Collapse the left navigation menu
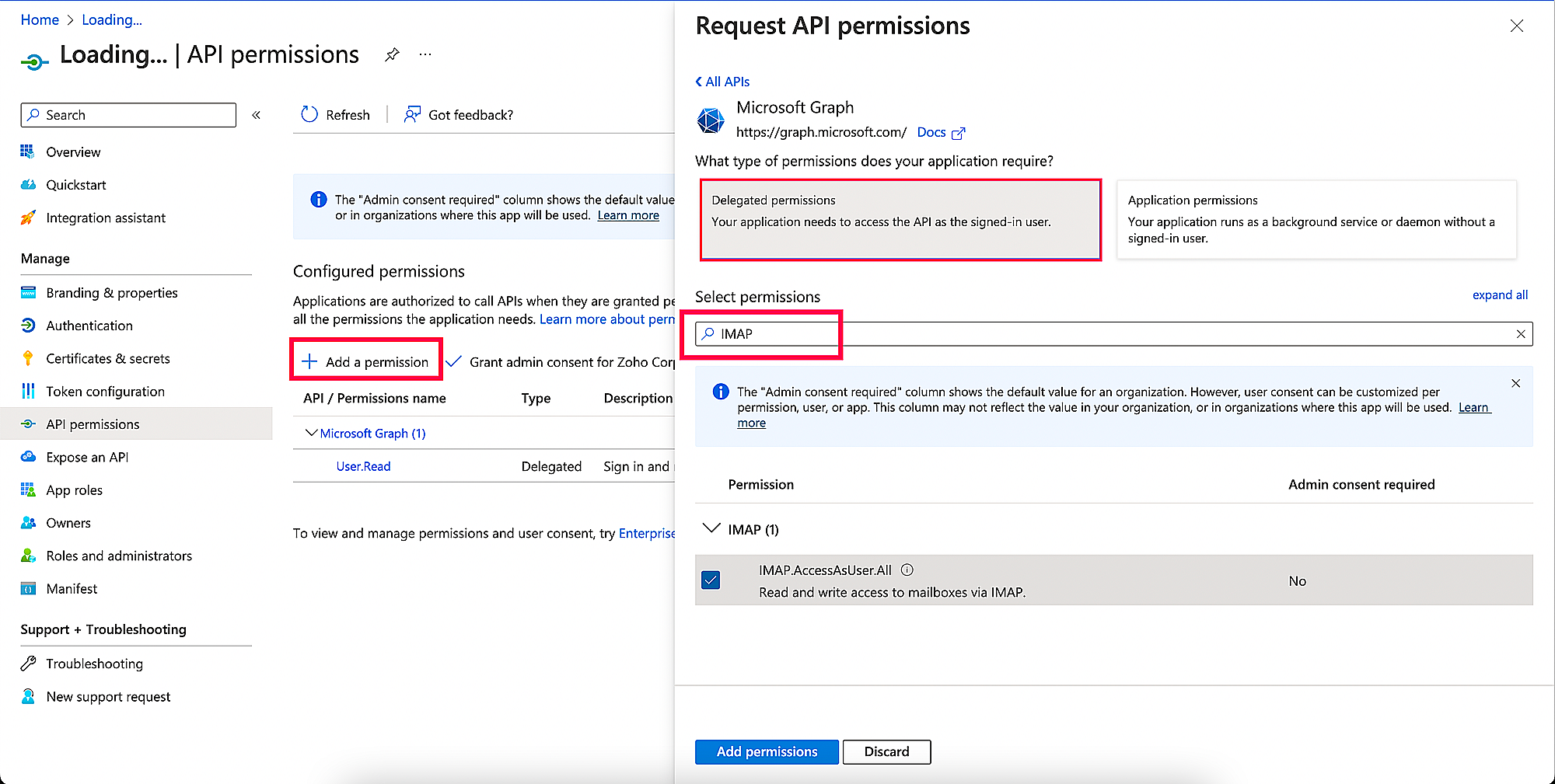 pos(257,115)
